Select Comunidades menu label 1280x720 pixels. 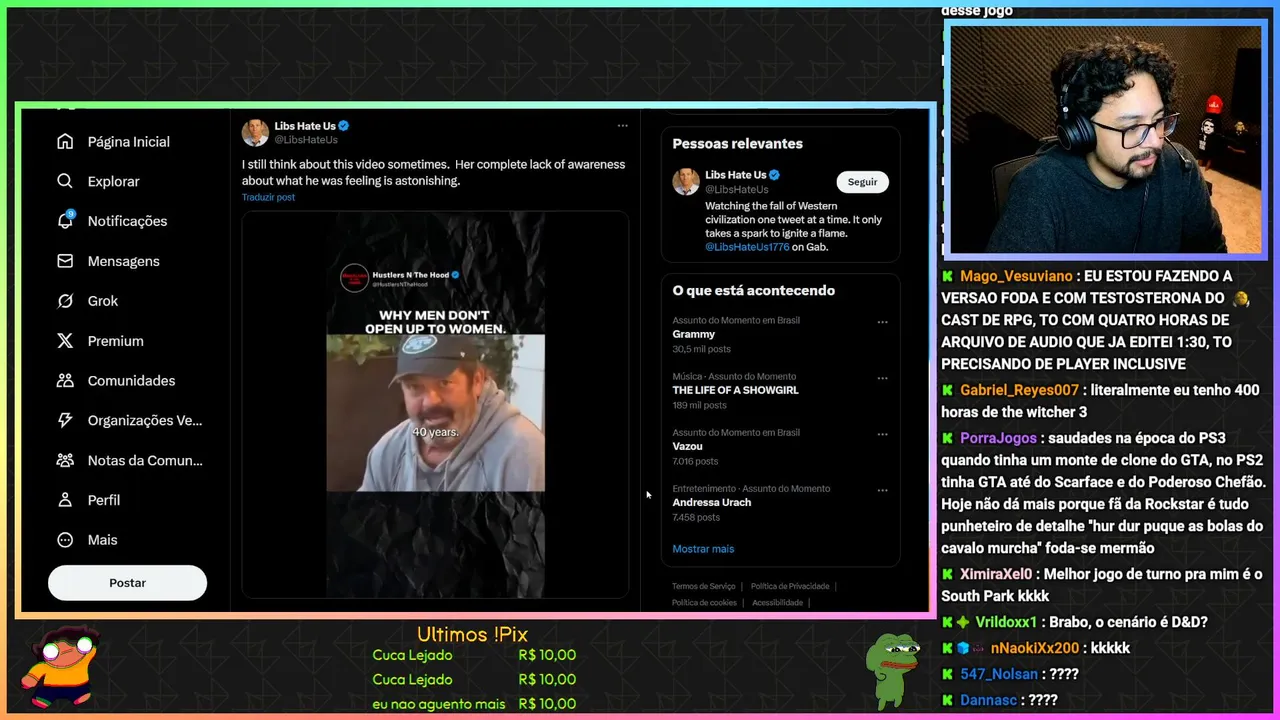(x=131, y=380)
